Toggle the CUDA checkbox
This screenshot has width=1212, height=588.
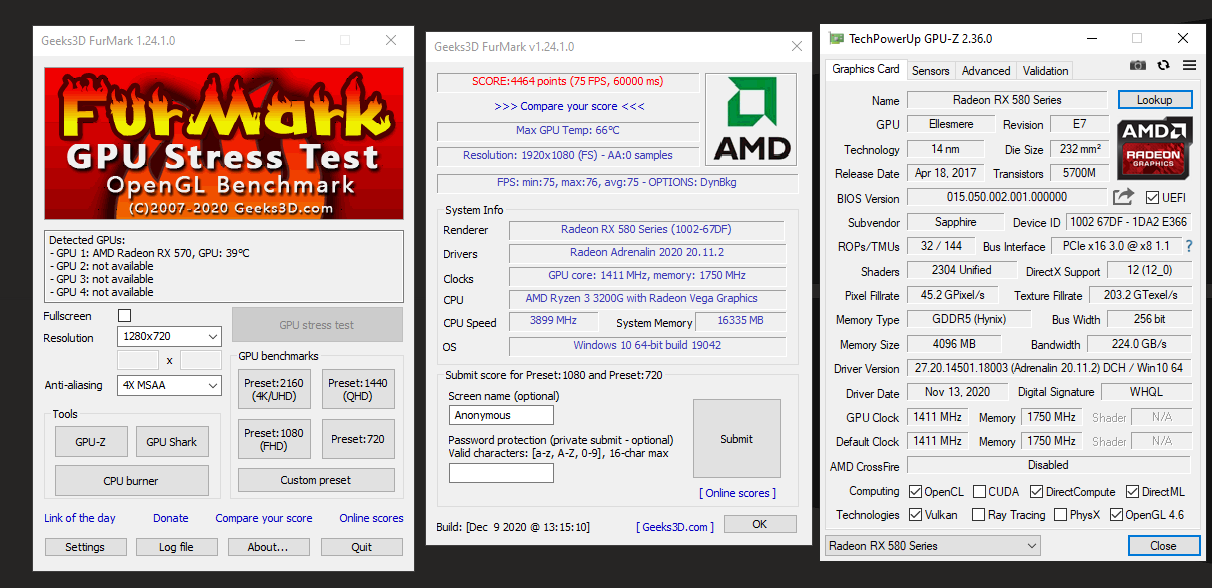coord(978,492)
